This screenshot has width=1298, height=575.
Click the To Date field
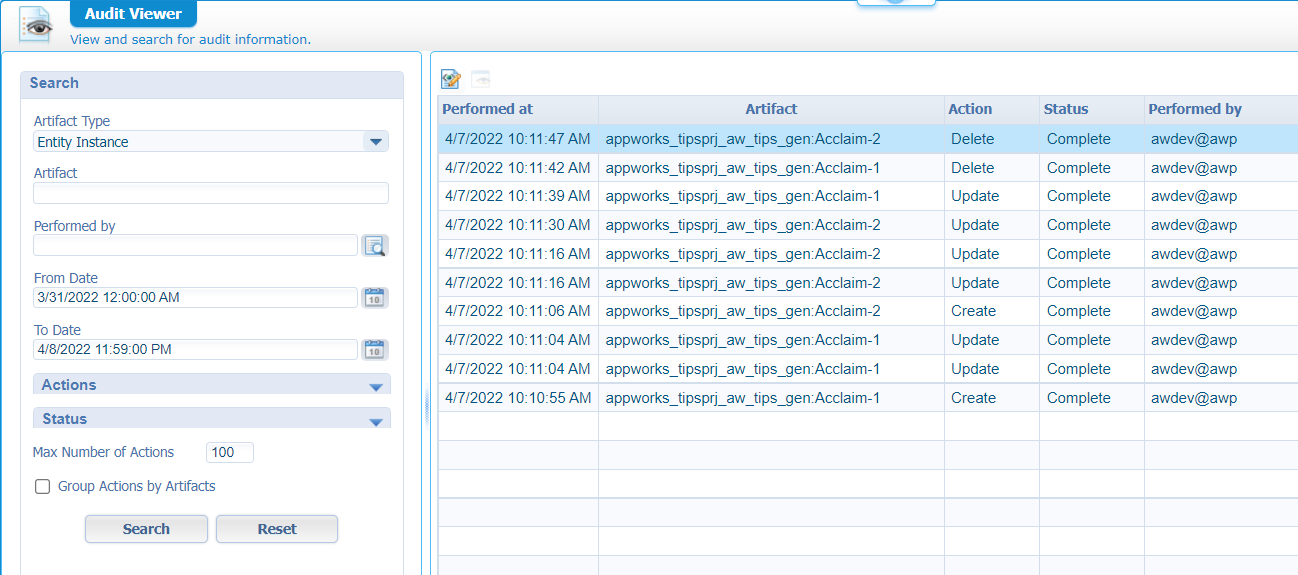point(195,349)
